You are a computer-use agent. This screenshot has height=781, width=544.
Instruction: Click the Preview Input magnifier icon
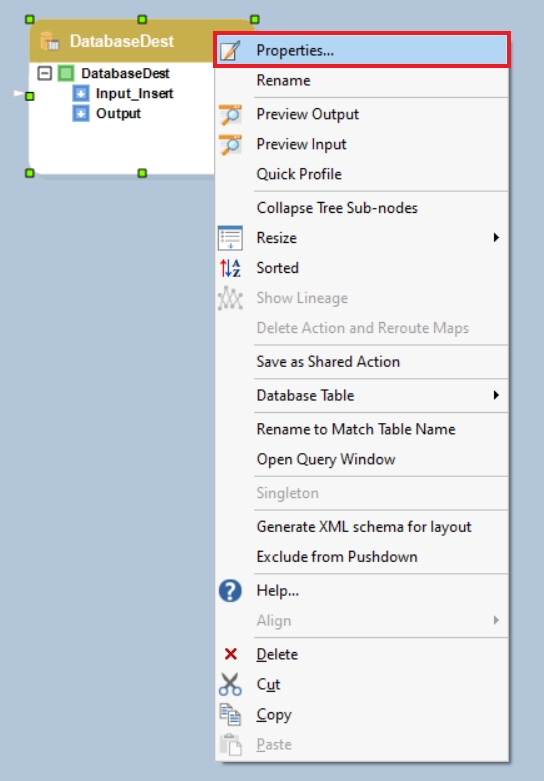230,144
